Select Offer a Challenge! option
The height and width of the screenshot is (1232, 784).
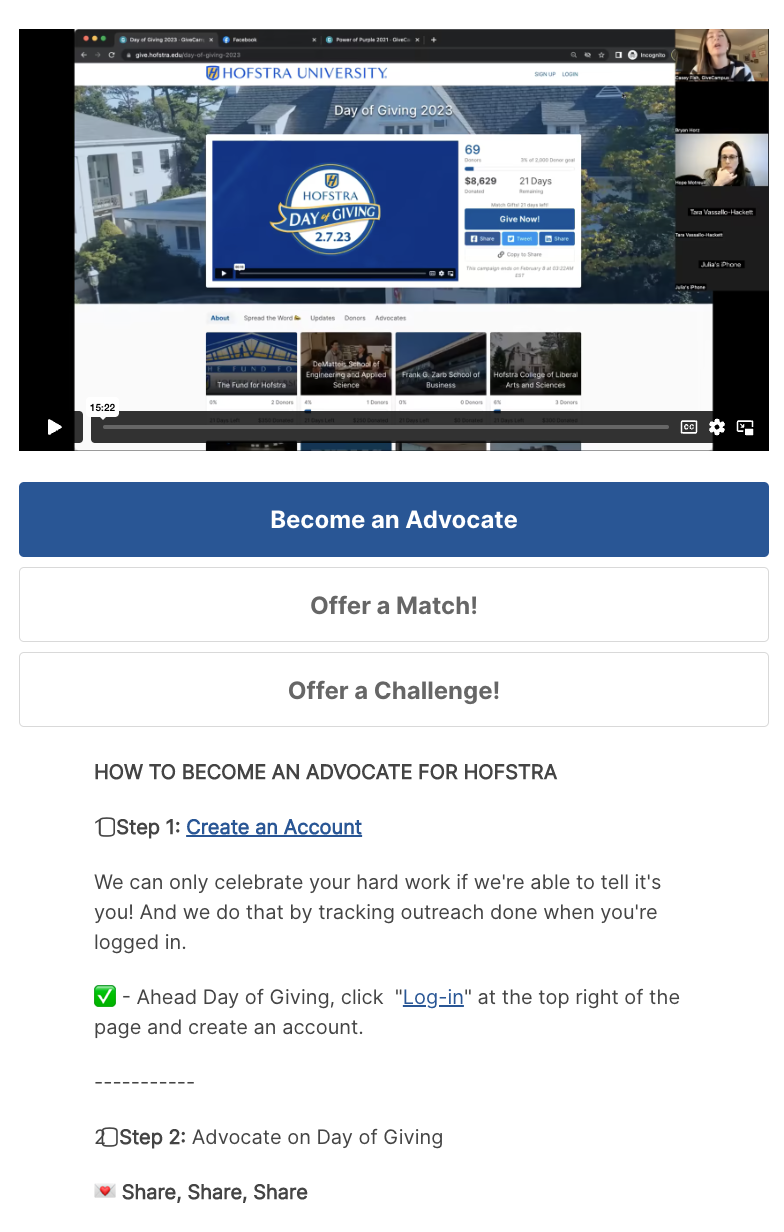394,690
